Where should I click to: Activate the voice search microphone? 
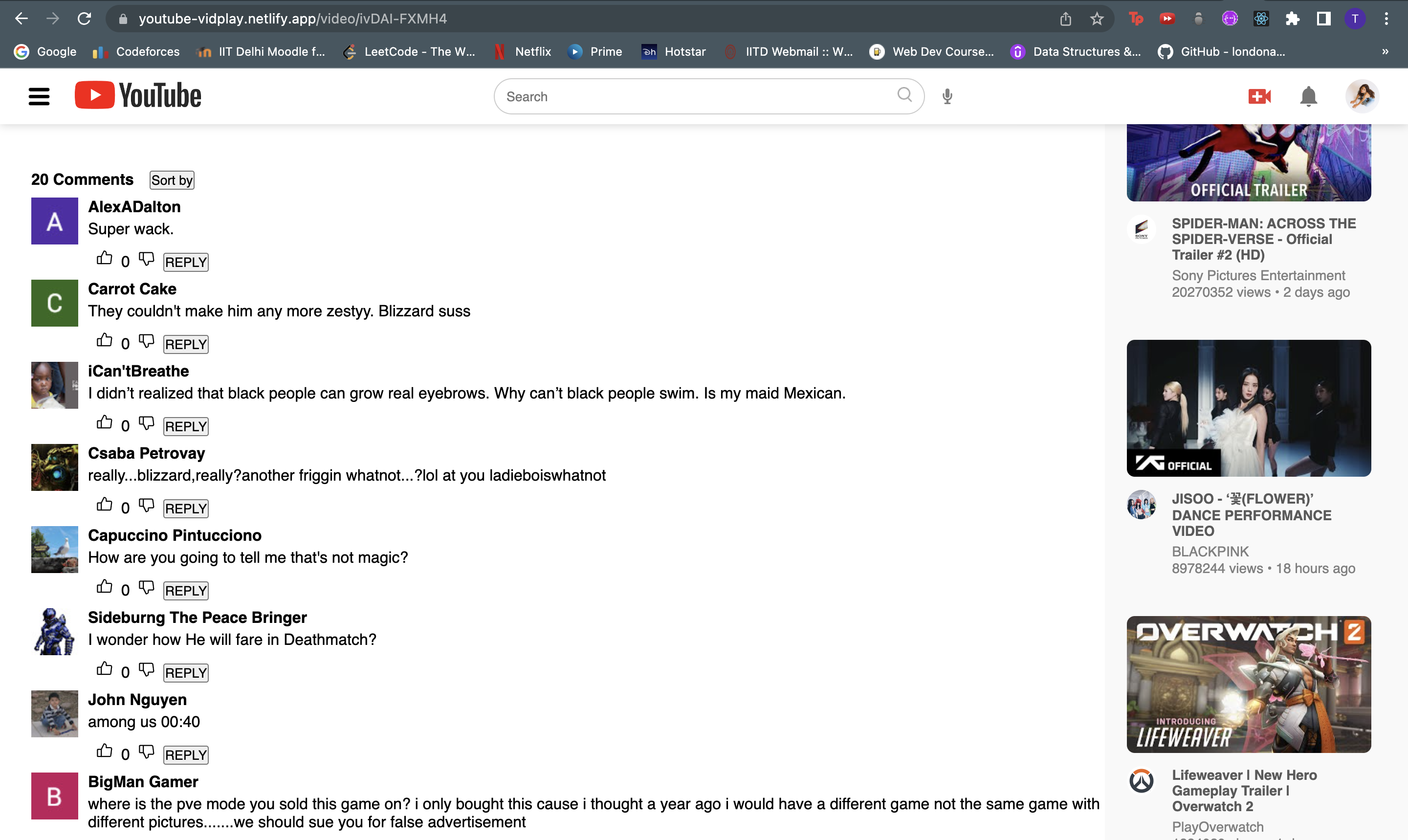pos(947,96)
